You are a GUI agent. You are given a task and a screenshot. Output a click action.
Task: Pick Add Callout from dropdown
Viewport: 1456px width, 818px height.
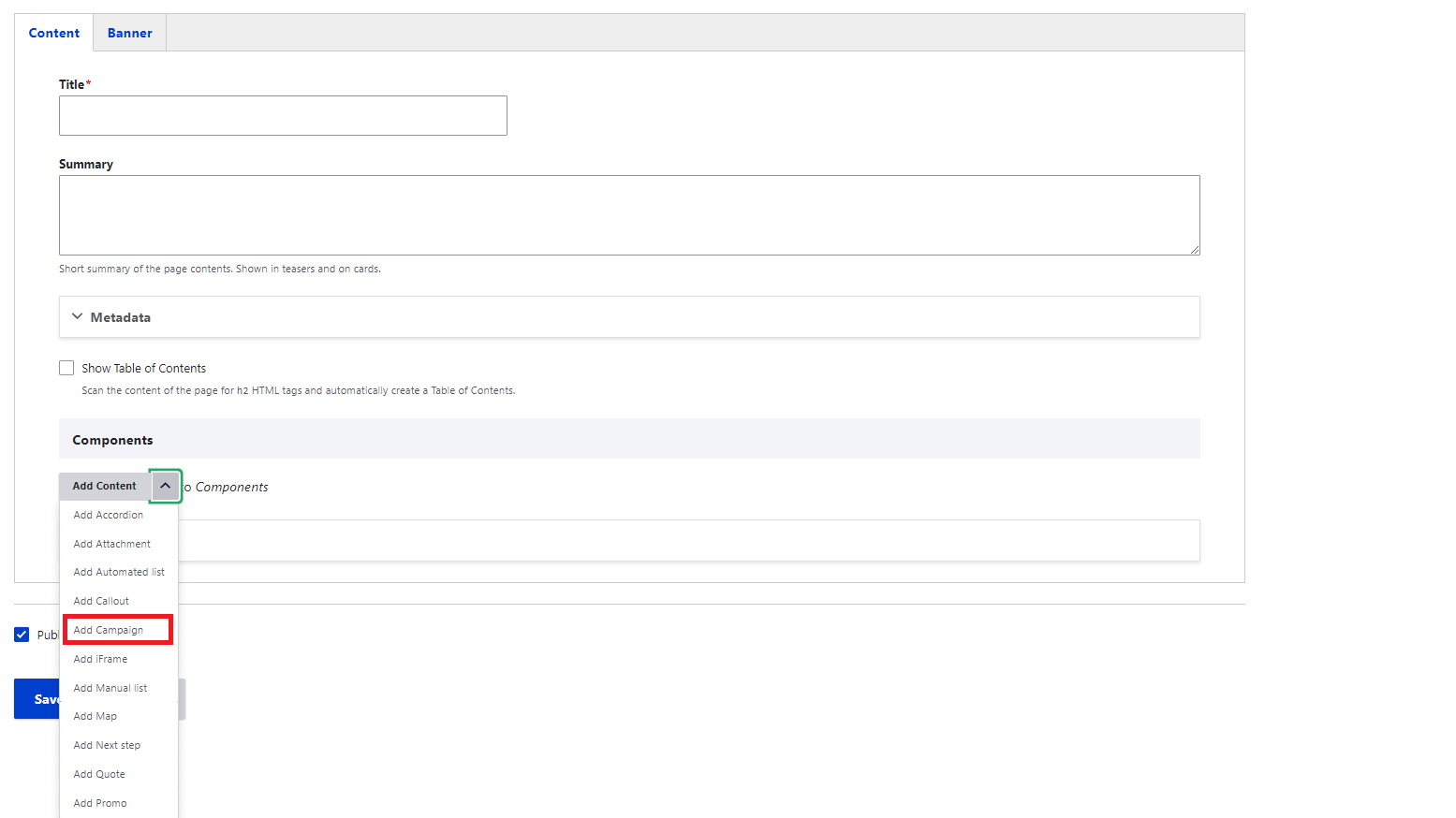[101, 601]
